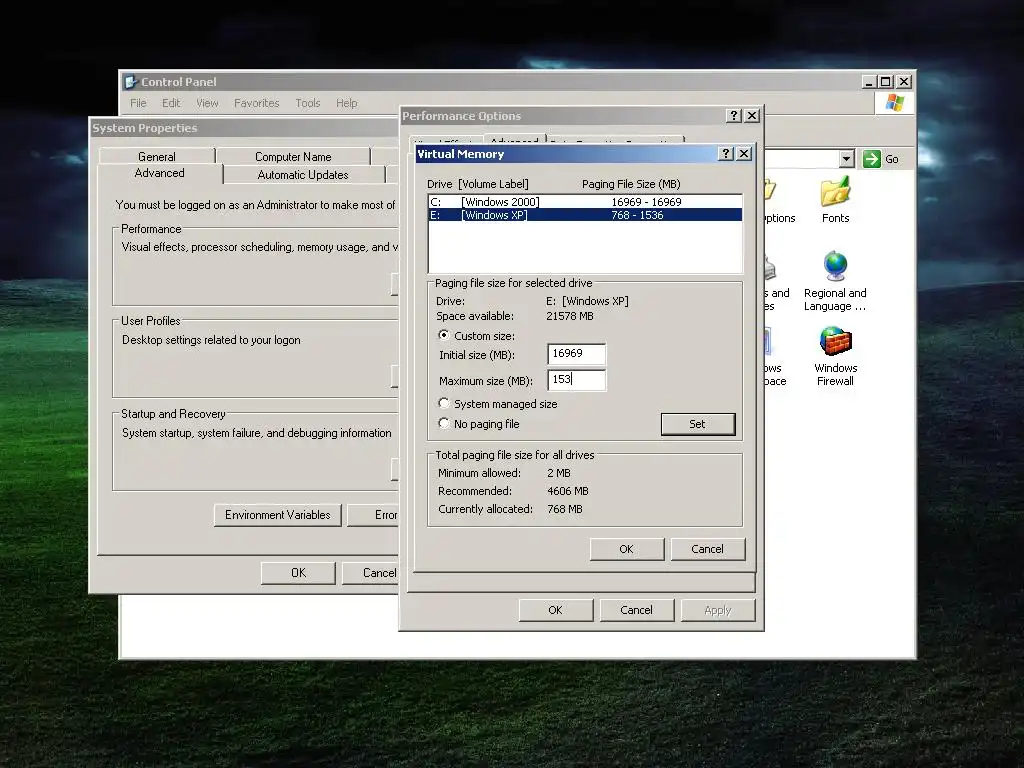This screenshot has height=768, width=1024.
Task: Click the Maximum size (MB) field
Action: 576,379
